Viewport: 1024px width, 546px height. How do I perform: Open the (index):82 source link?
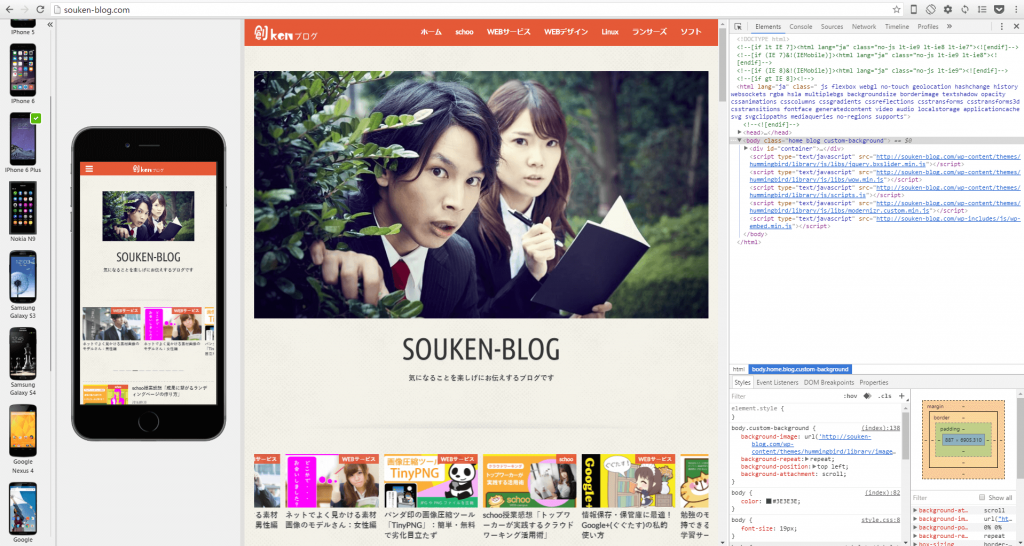pos(882,491)
